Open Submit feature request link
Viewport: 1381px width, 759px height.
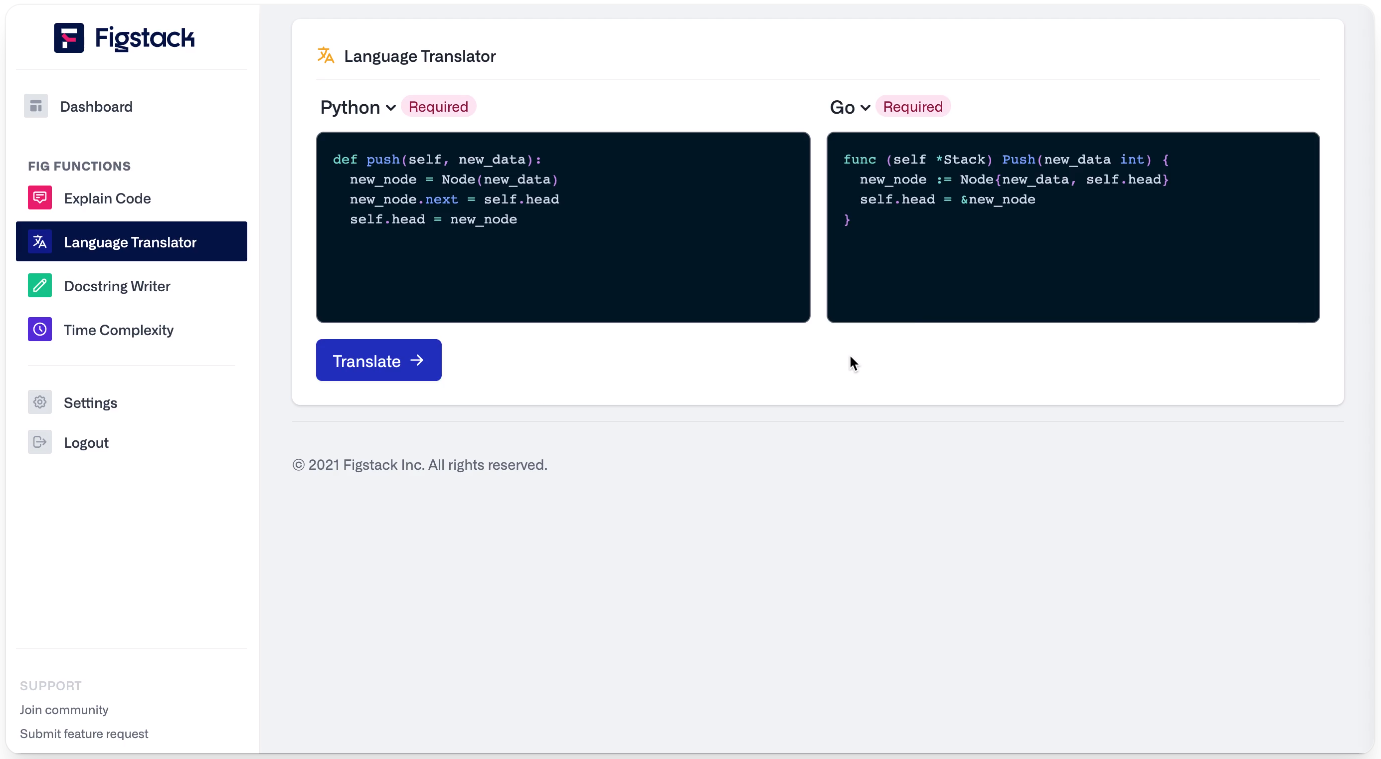84,734
